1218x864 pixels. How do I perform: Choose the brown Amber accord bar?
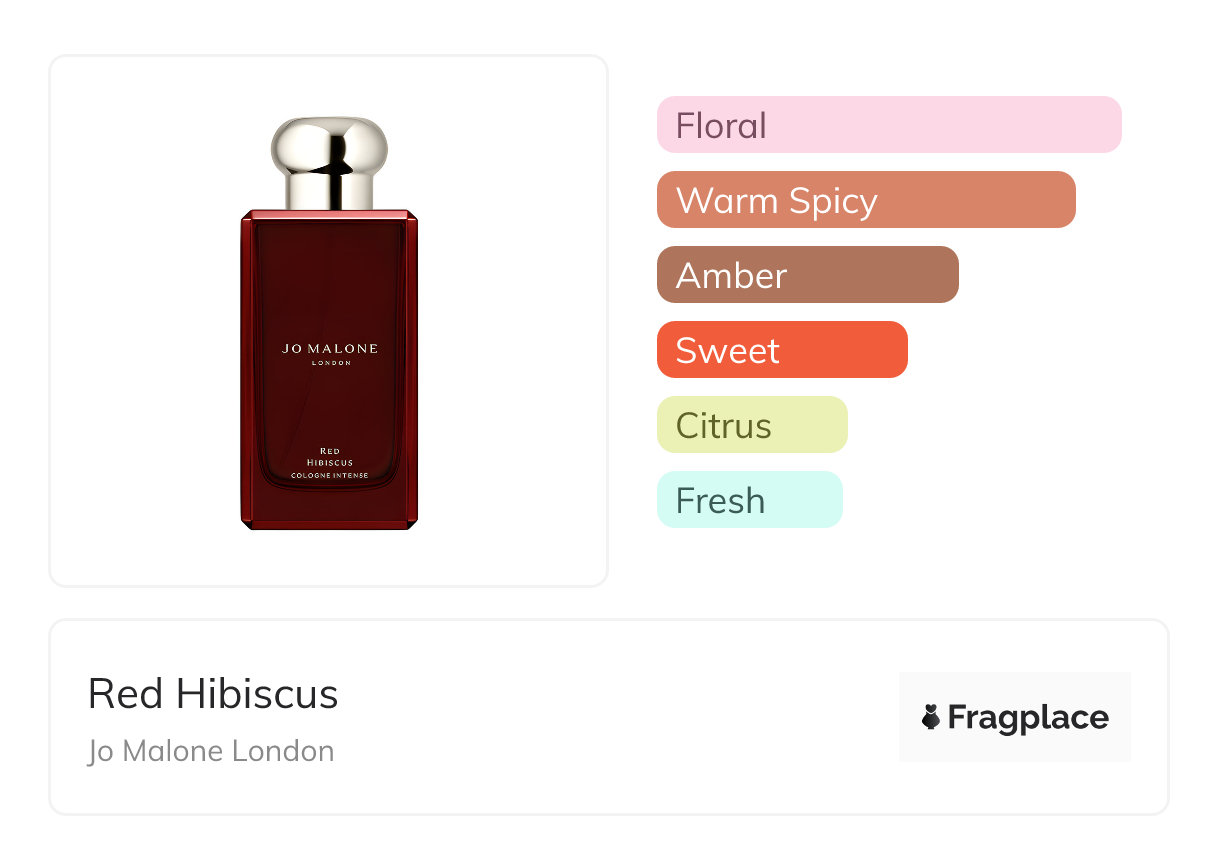tap(808, 275)
